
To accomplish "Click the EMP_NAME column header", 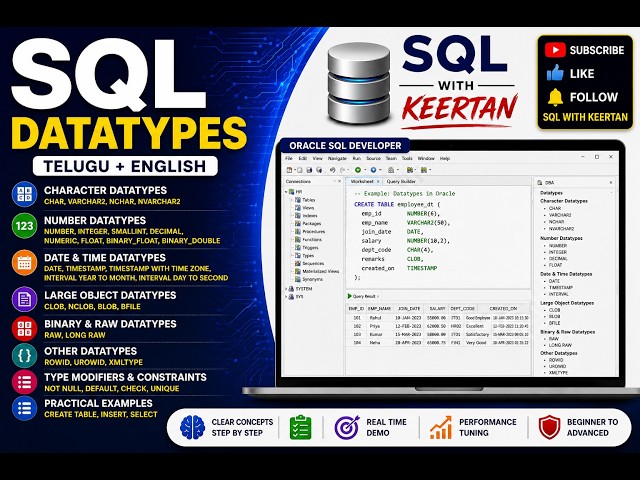I will [379, 309].
